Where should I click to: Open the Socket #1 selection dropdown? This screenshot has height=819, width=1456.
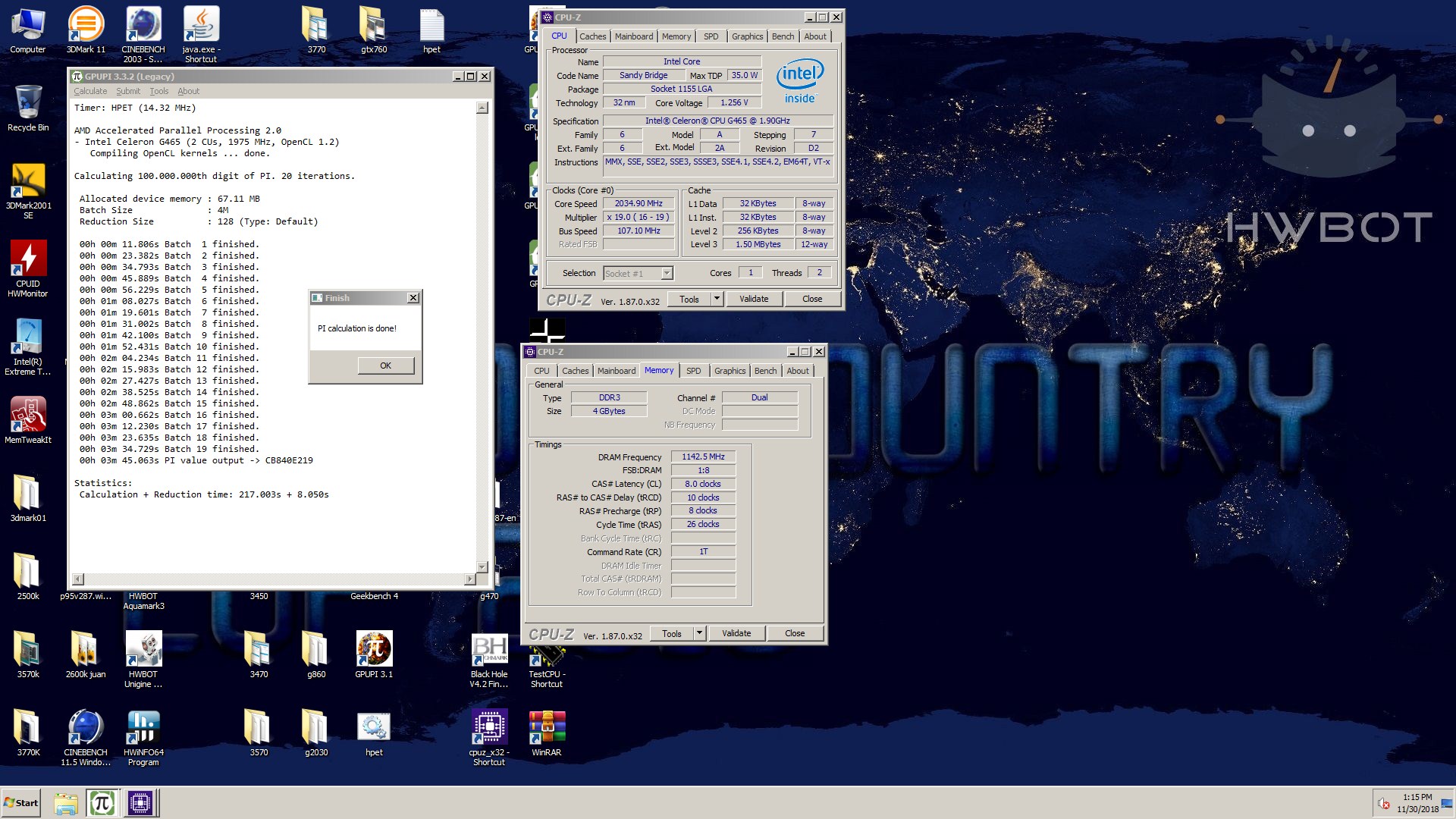638,273
